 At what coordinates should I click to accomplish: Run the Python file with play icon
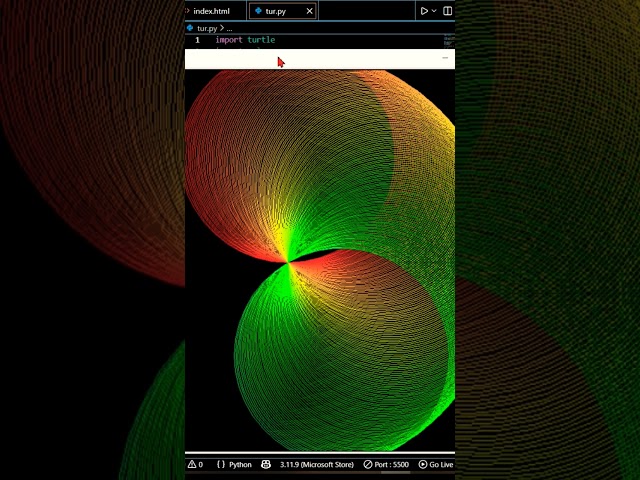click(424, 11)
